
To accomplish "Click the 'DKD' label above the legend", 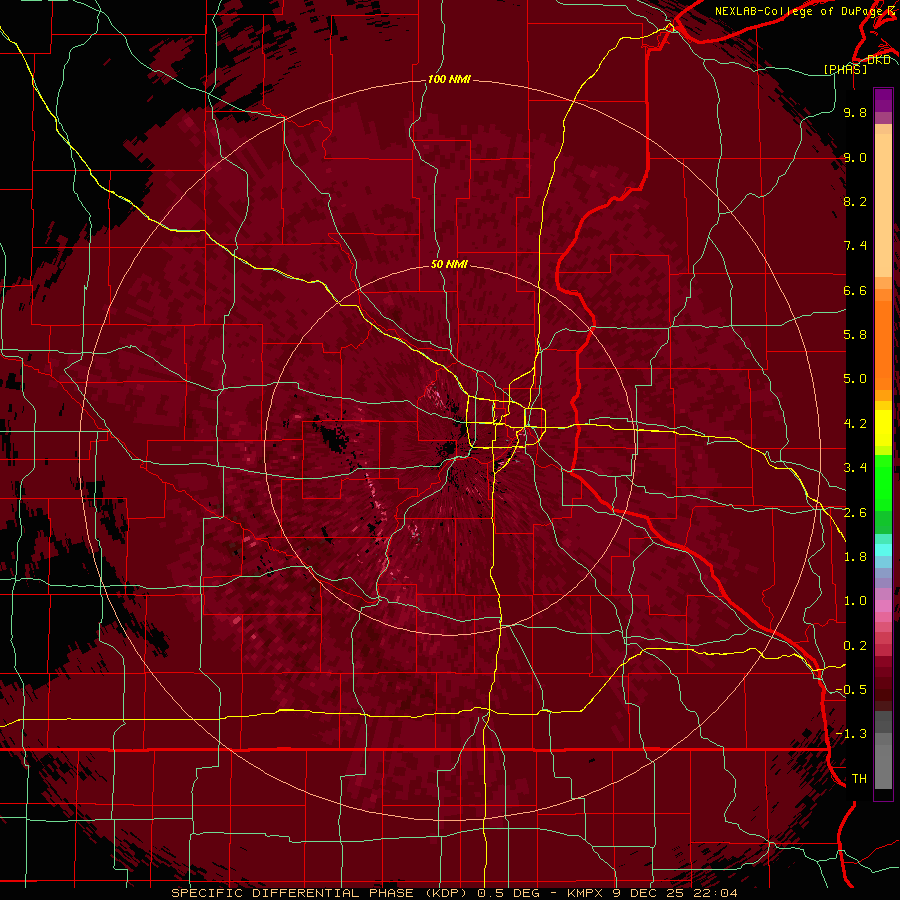I will [879, 60].
